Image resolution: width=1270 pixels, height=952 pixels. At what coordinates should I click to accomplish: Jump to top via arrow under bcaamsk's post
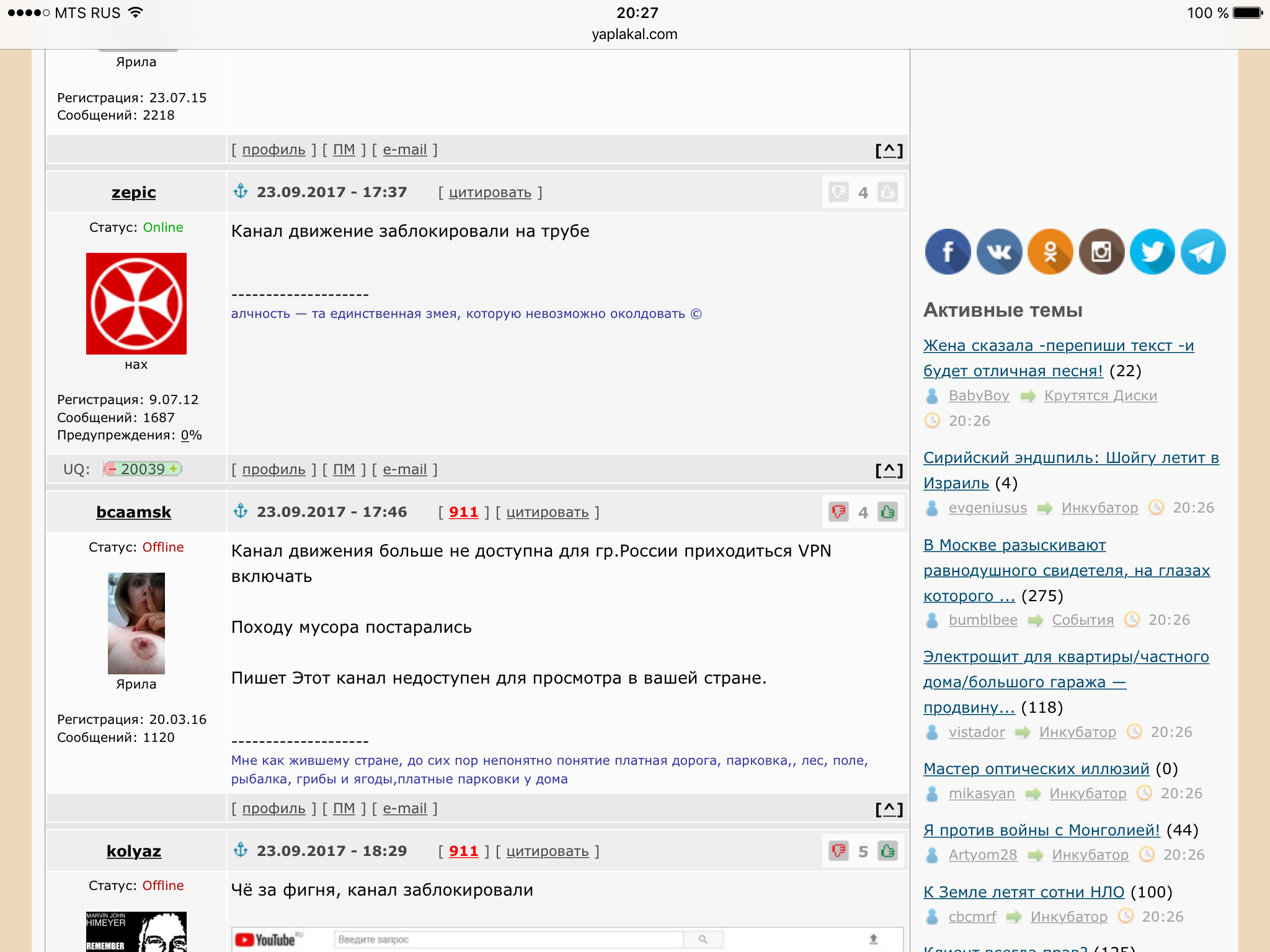[889, 809]
